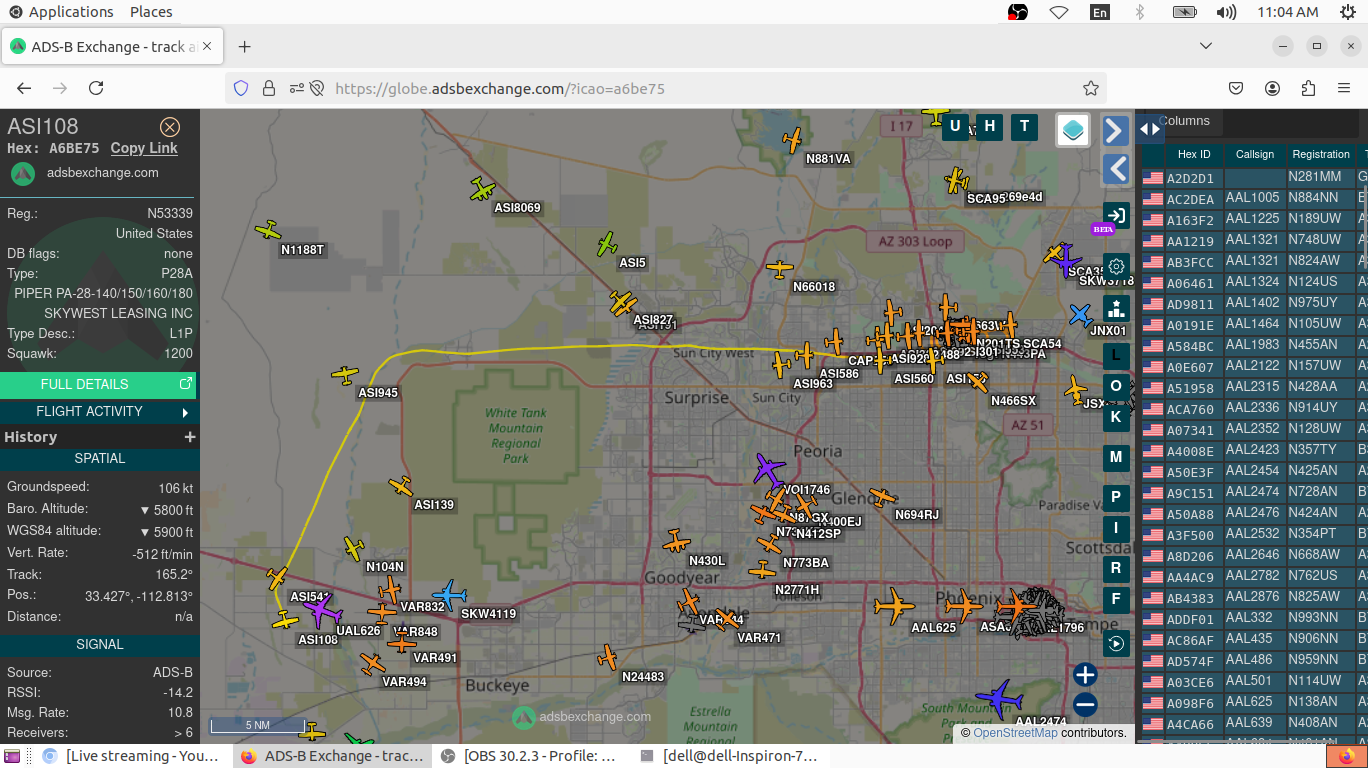Select the ASI8069 aircraft on the map
The image size is (1368, 768).
pos(482,189)
